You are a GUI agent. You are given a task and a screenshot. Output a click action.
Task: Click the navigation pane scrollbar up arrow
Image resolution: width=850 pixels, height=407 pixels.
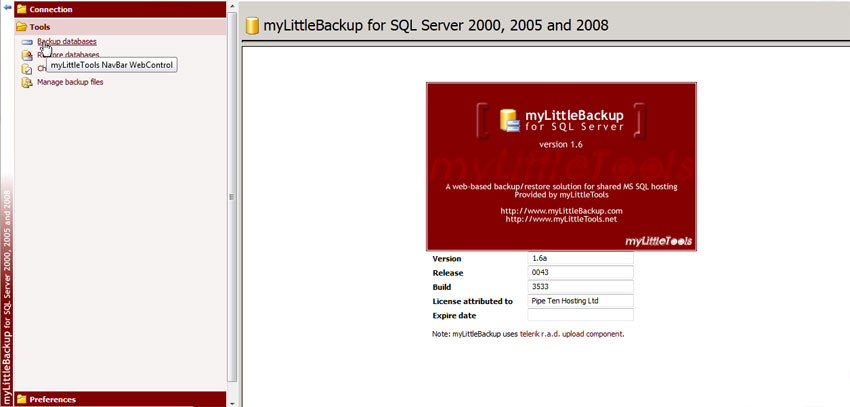[232, 5]
